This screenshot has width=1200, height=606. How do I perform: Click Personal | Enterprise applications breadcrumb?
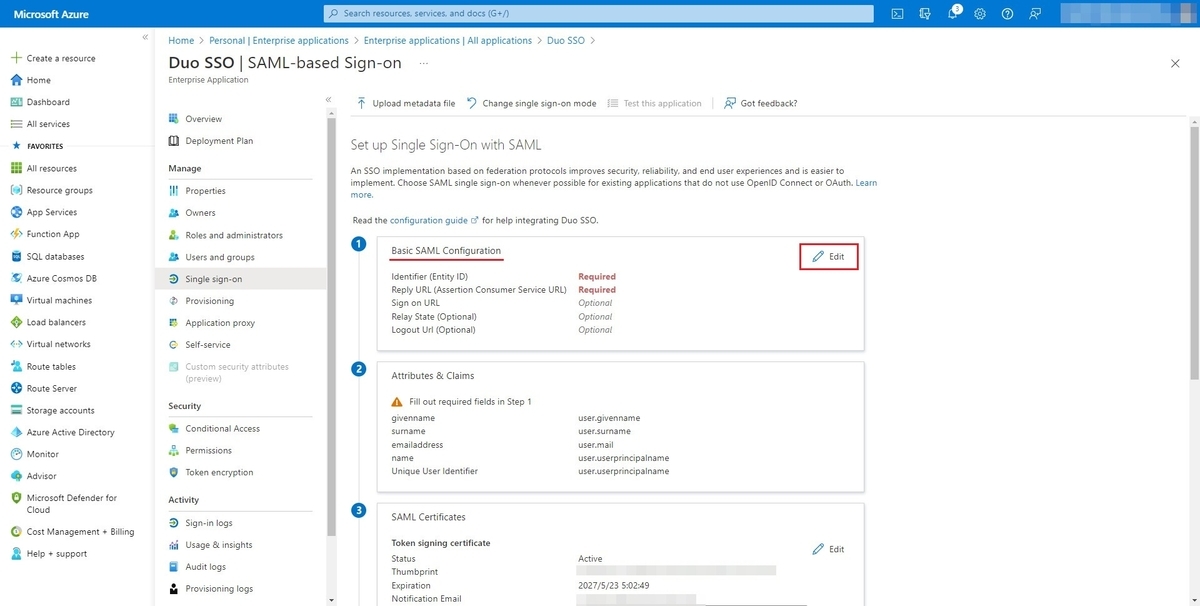(x=279, y=41)
